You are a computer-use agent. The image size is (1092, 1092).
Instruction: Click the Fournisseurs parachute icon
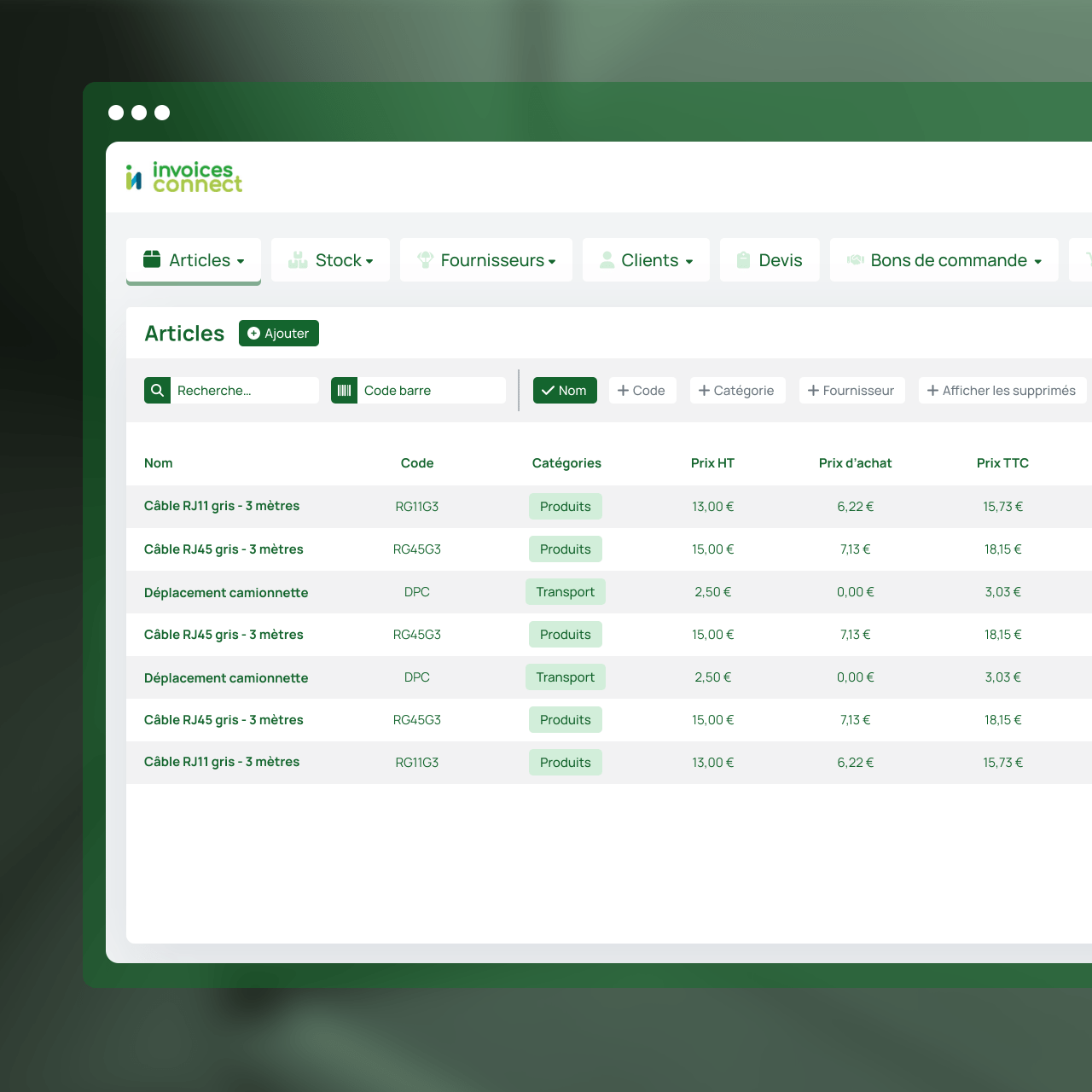pyautogui.click(x=426, y=260)
